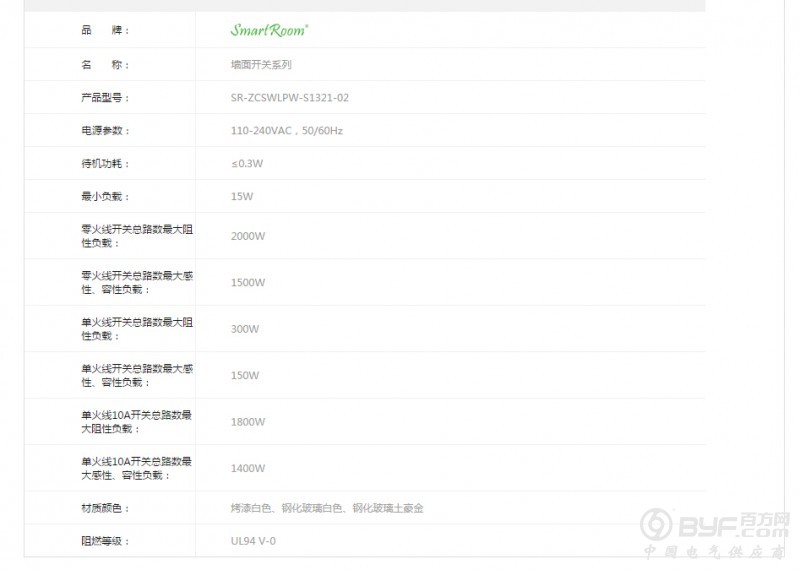This screenshot has width=800, height=570.
Task: Click the value '1500W'
Action: click(x=248, y=283)
